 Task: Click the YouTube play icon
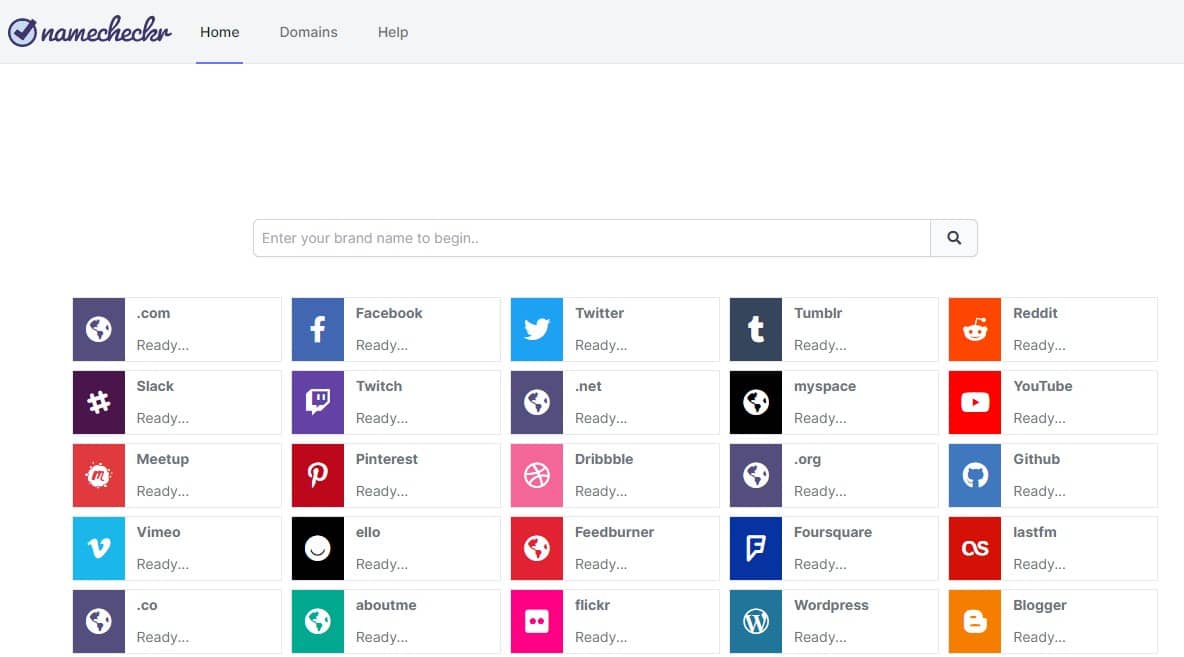975,403
